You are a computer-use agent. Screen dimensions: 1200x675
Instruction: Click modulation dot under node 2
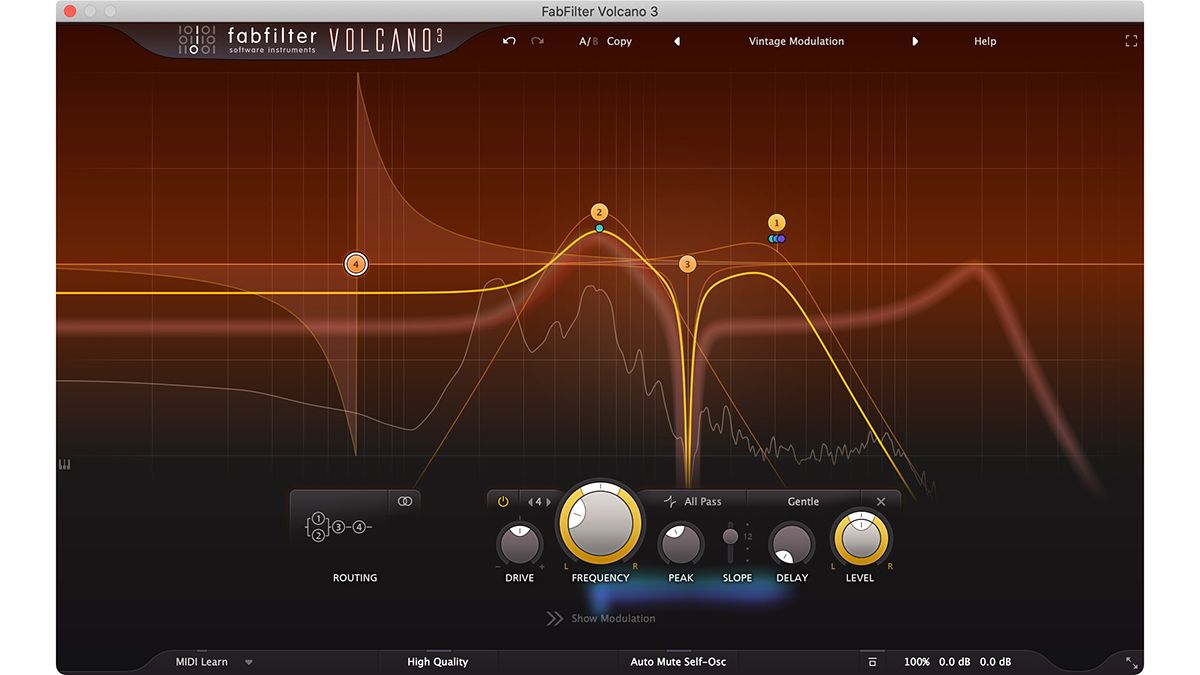coord(599,228)
